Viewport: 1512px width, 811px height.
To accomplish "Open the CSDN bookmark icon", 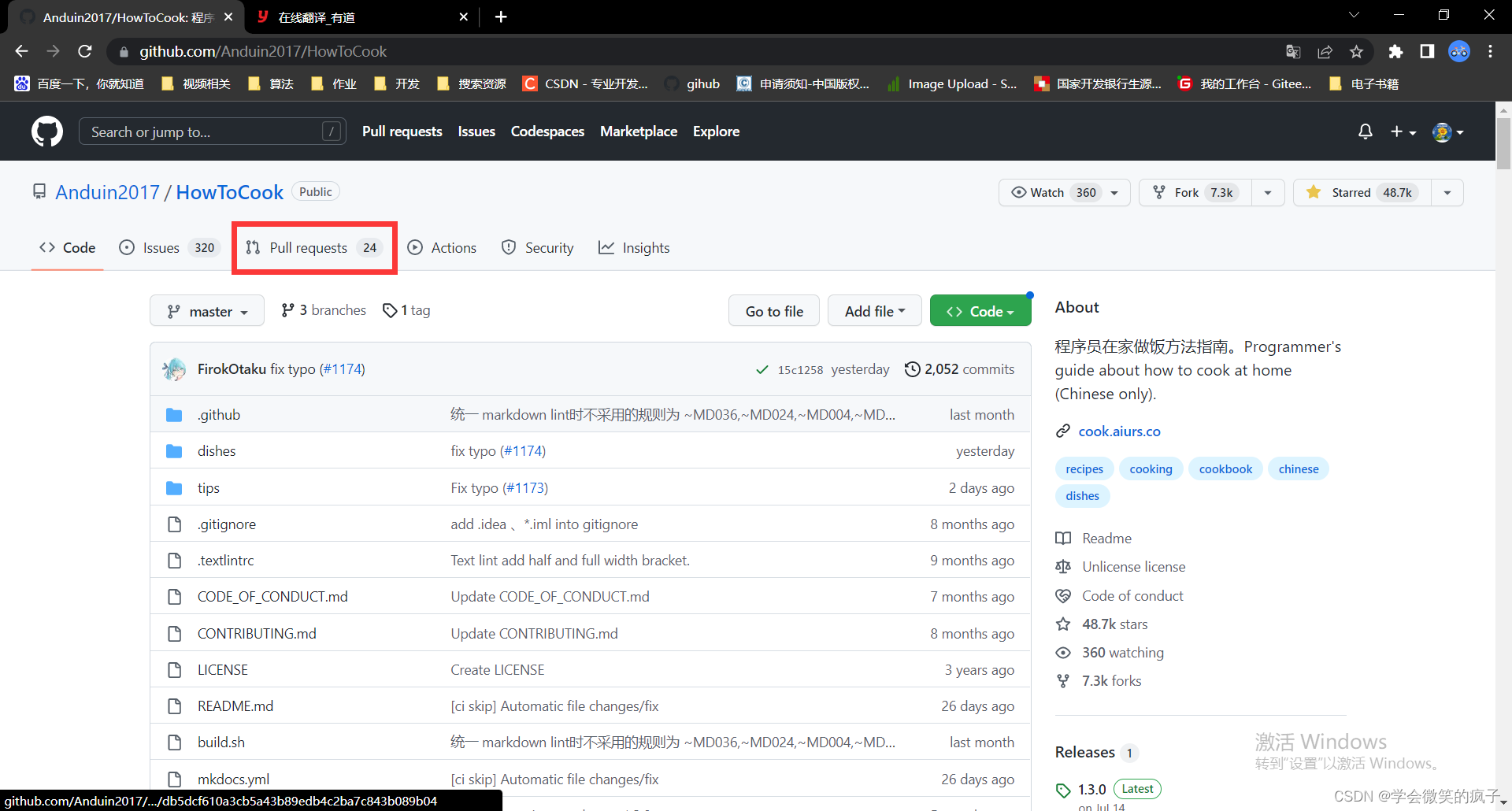I will pos(530,83).
